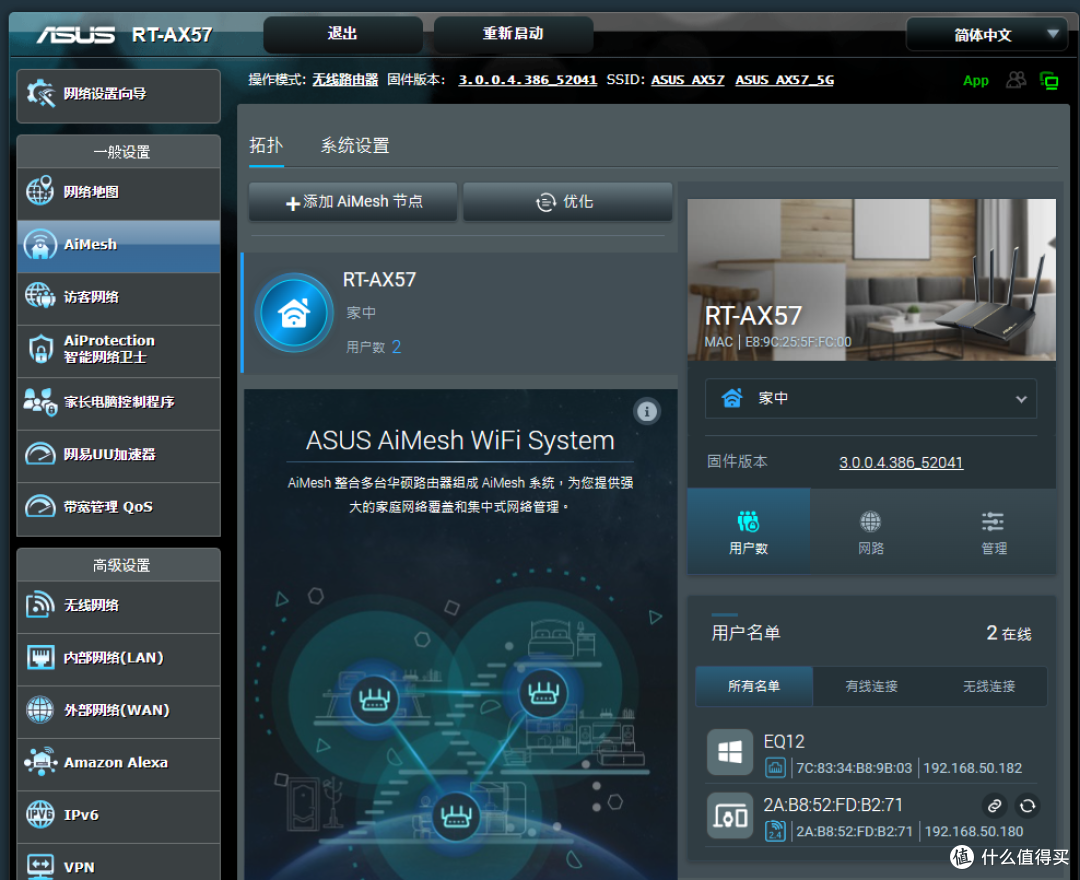
Task: Select the RT-AX57 home node icon
Action: pos(294,313)
